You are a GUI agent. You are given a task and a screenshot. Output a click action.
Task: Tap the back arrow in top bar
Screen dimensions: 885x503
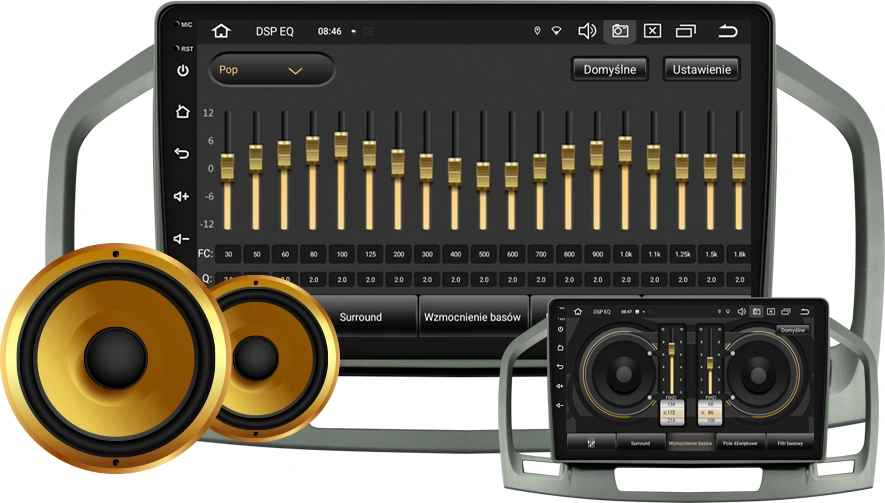click(728, 31)
